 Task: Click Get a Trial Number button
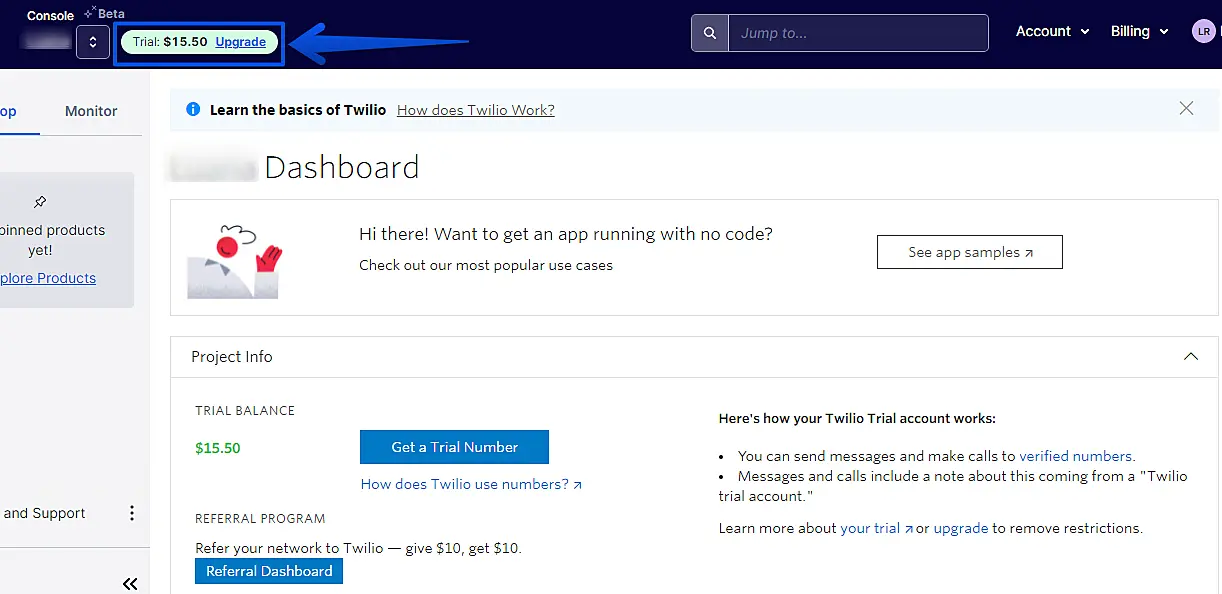(454, 447)
